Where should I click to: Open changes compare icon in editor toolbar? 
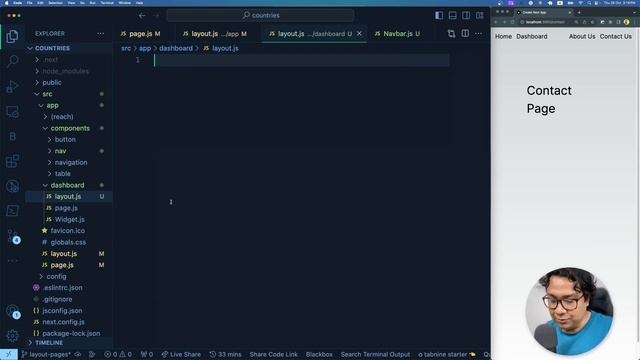coord(451,33)
